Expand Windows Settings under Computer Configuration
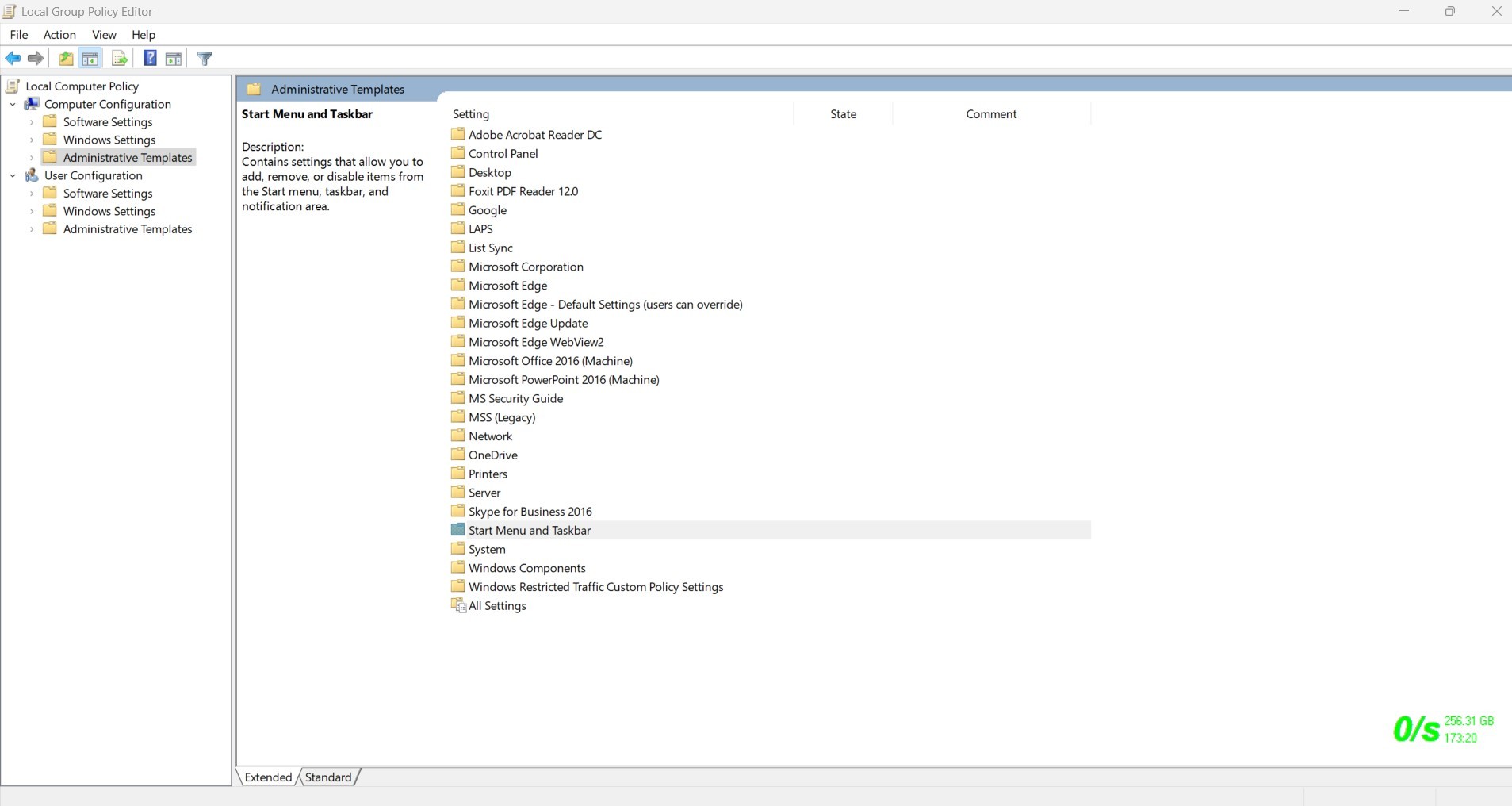This screenshot has height=806, width=1512. pos(32,140)
